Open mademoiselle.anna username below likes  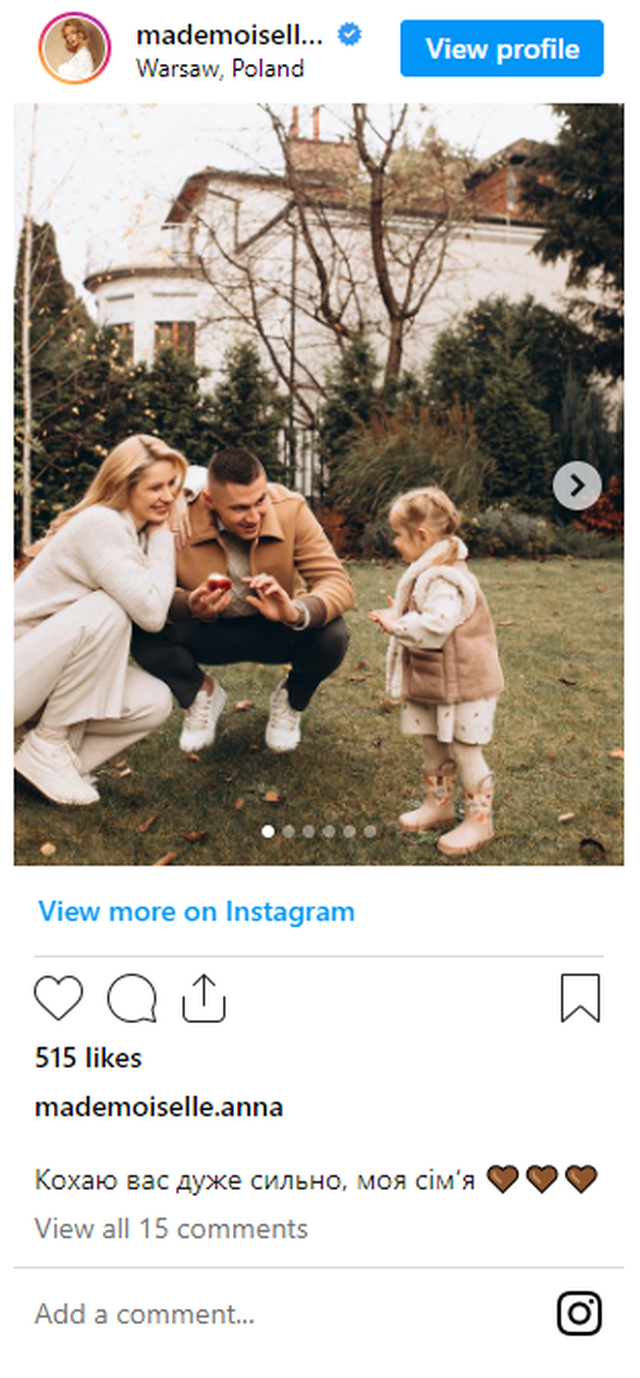(x=159, y=1107)
